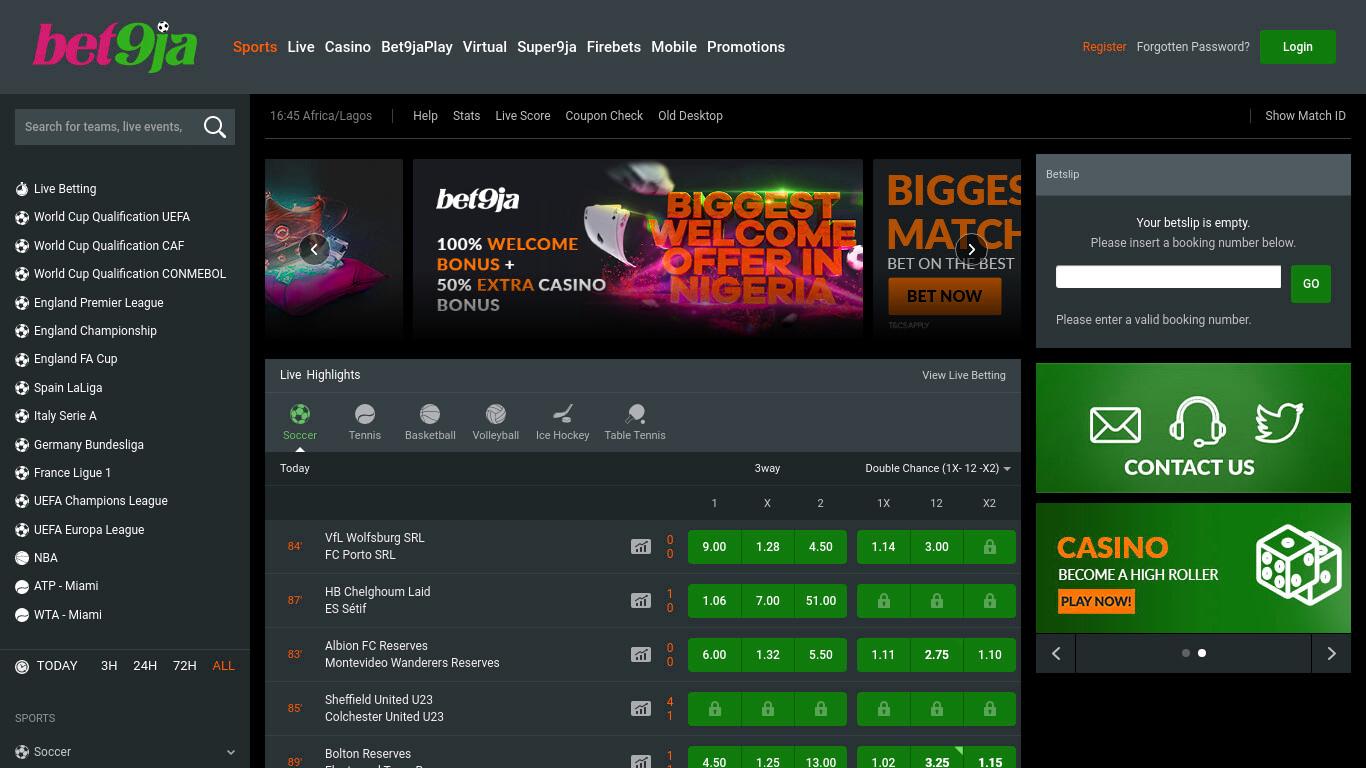Screen dimensions: 1366x768
Task: Select the second promo carousel dot
Action: (x=1202, y=653)
